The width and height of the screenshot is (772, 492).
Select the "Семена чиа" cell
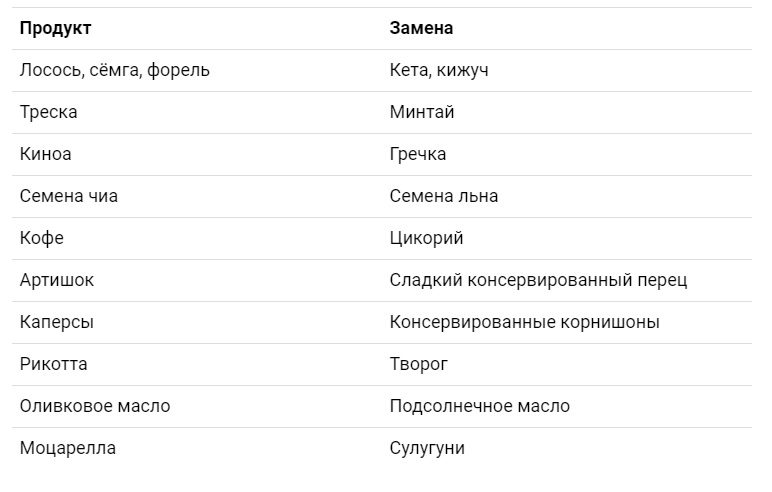69,196
